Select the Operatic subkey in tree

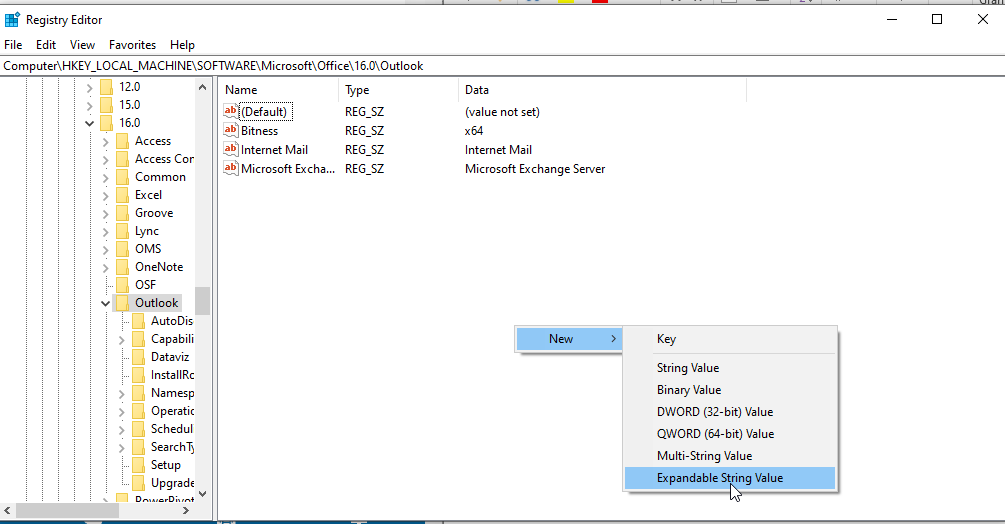point(172,411)
